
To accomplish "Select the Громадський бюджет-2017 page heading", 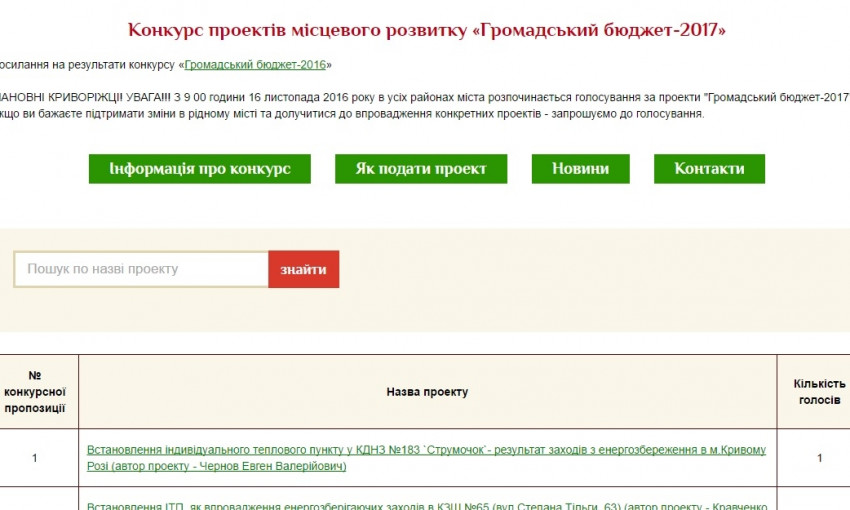I will [x=427, y=30].
